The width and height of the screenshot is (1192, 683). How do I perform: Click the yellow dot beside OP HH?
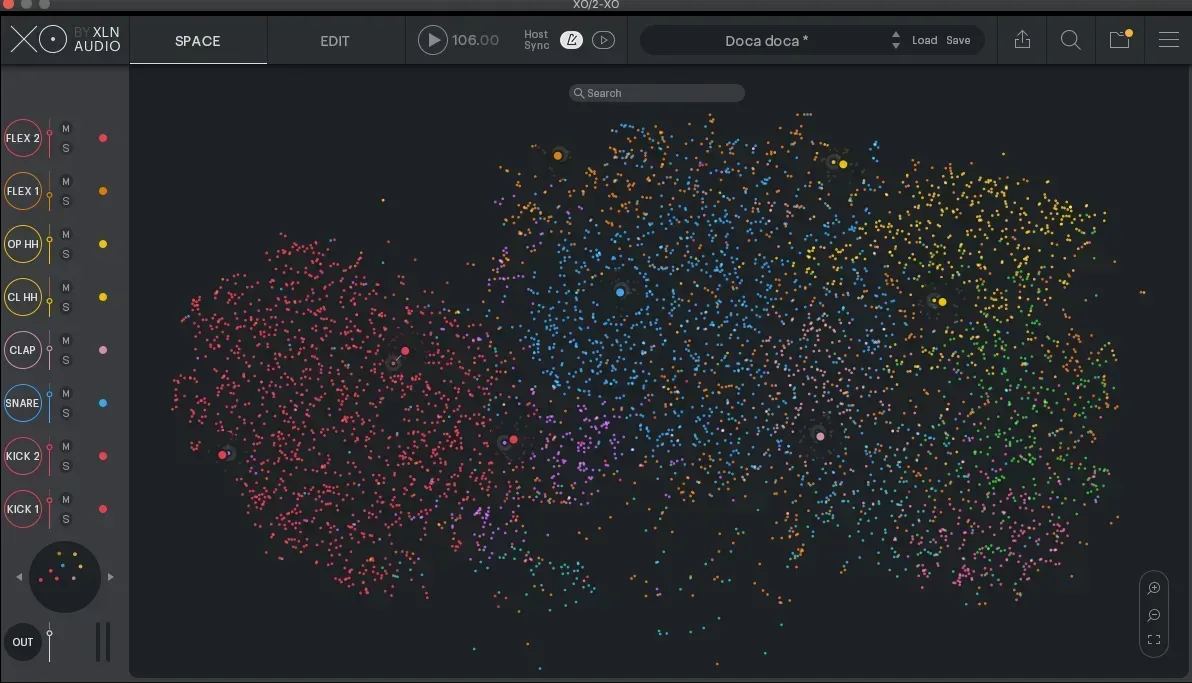(x=103, y=244)
